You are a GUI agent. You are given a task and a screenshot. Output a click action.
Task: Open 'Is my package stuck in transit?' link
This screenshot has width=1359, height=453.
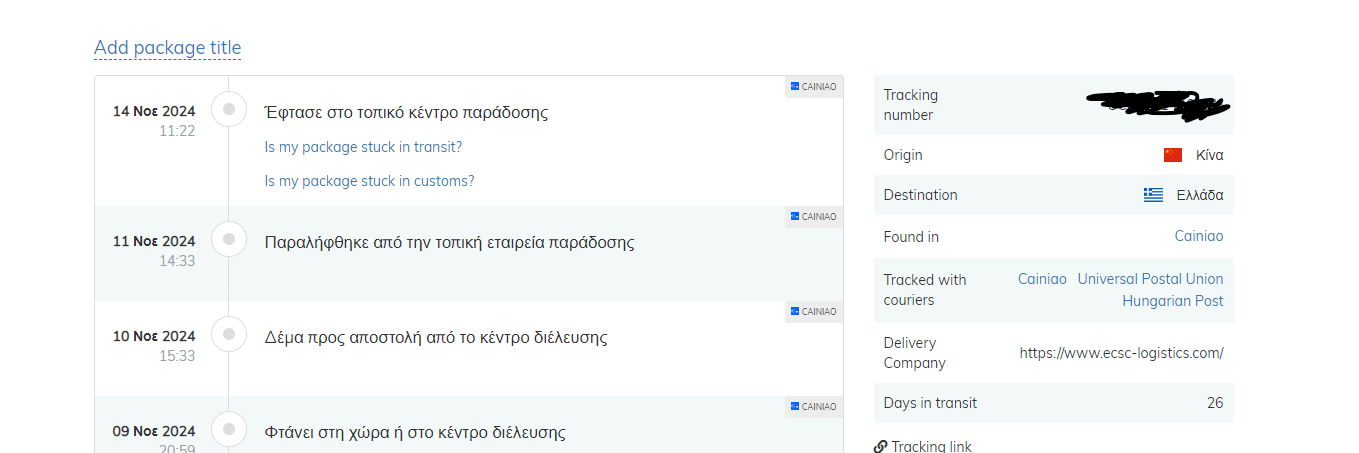363,147
